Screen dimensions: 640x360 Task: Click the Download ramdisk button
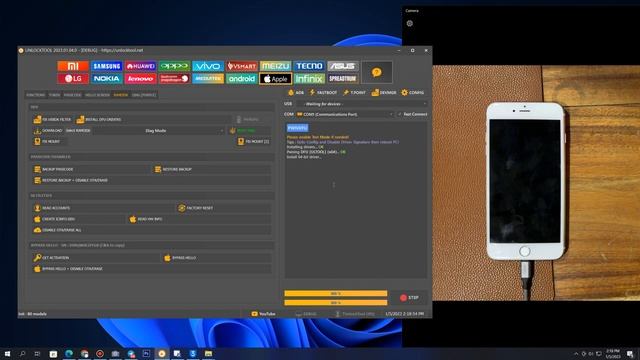coord(48,131)
